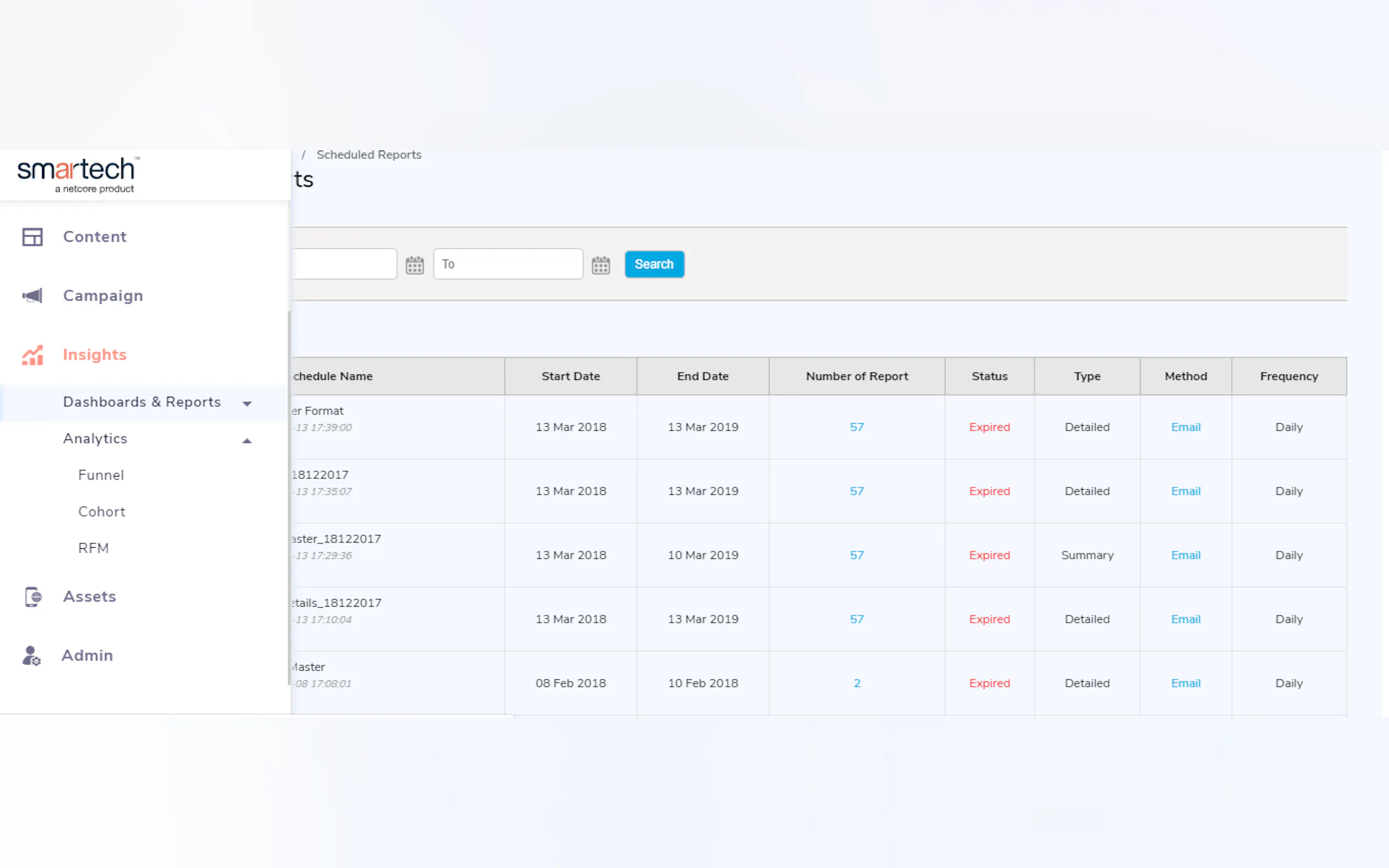The height and width of the screenshot is (868, 1389).
Task: Collapse the Analytics section arrow
Action: coord(247,441)
